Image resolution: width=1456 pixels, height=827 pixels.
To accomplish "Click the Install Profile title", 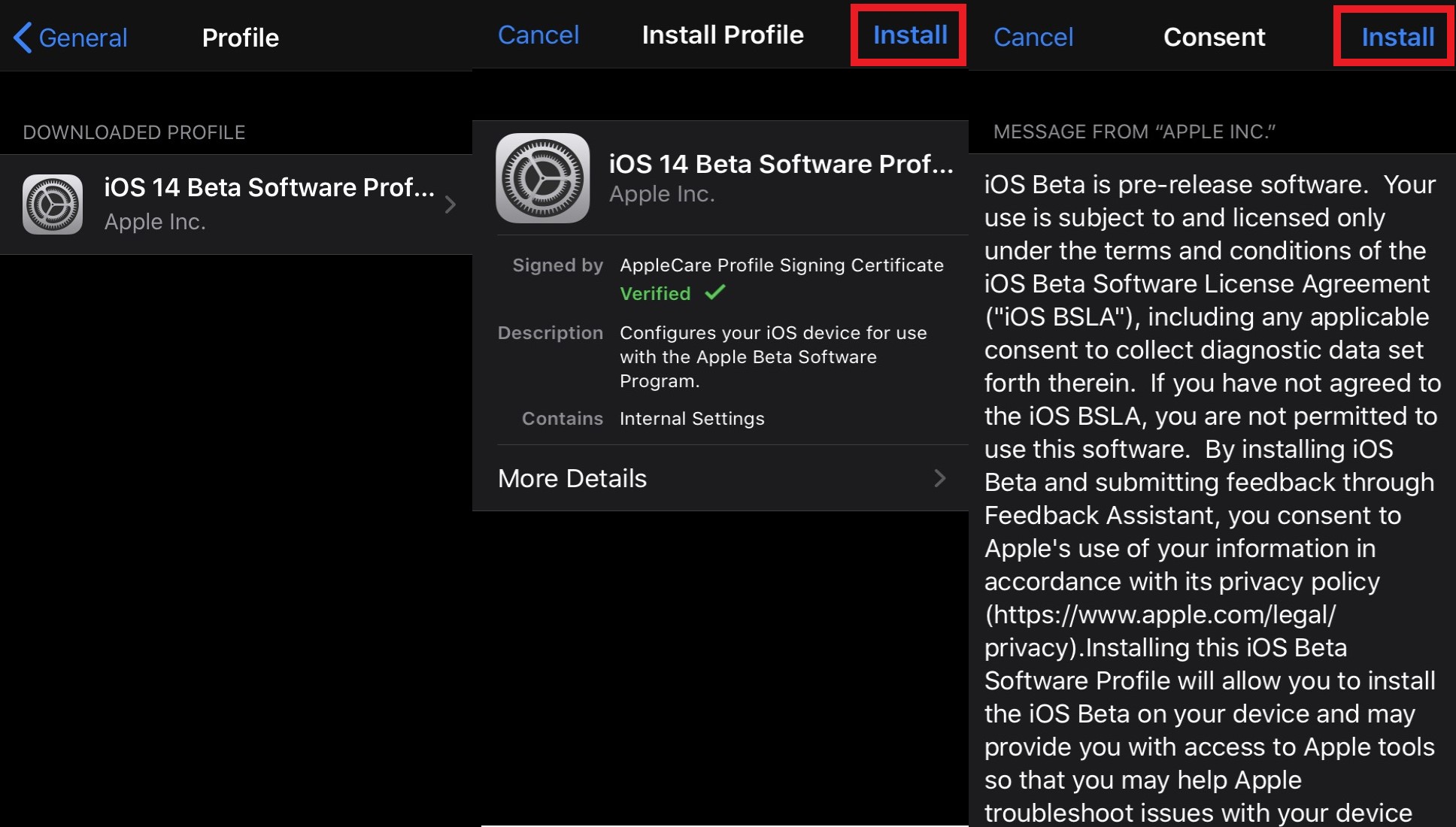I will click(722, 35).
